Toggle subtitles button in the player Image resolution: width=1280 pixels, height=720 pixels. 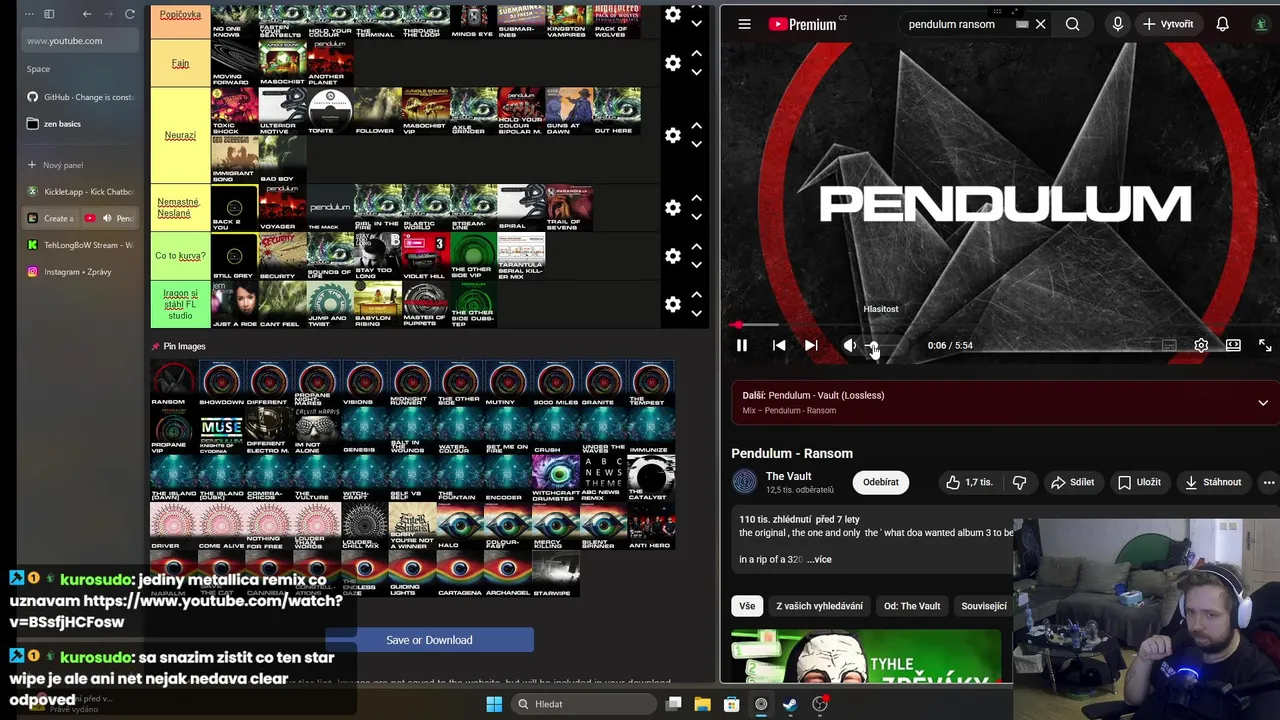pyautogui.click(x=1169, y=345)
